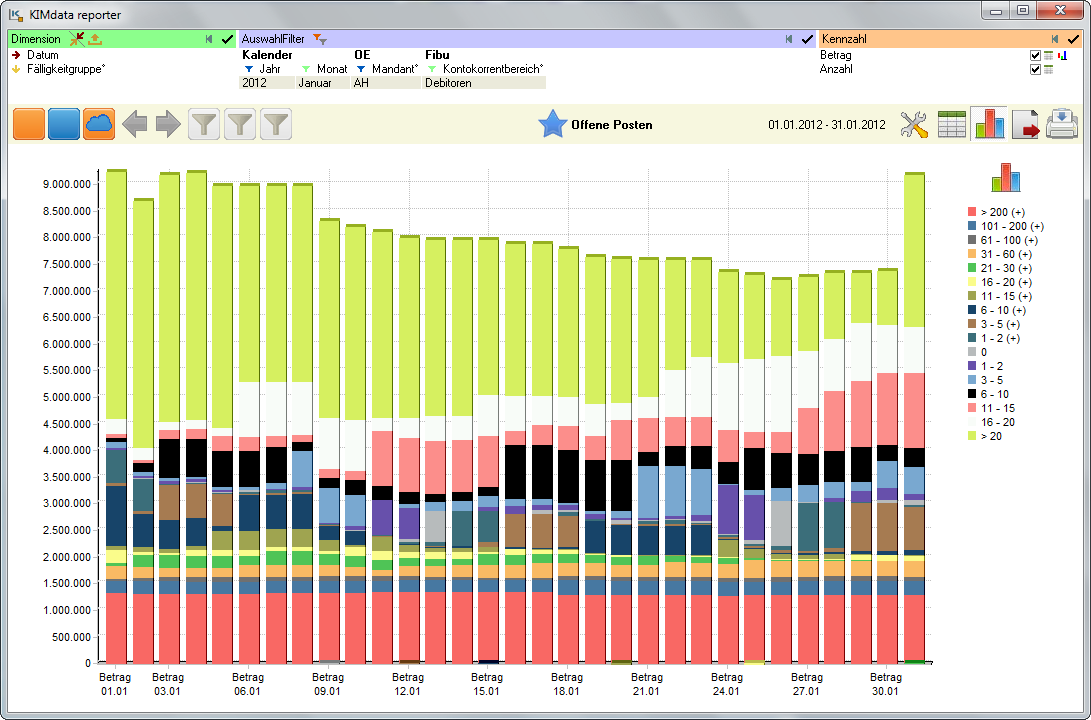This screenshot has height=720, width=1091.
Task: Click the Offene Posten star favorite
Action: [x=552, y=125]
